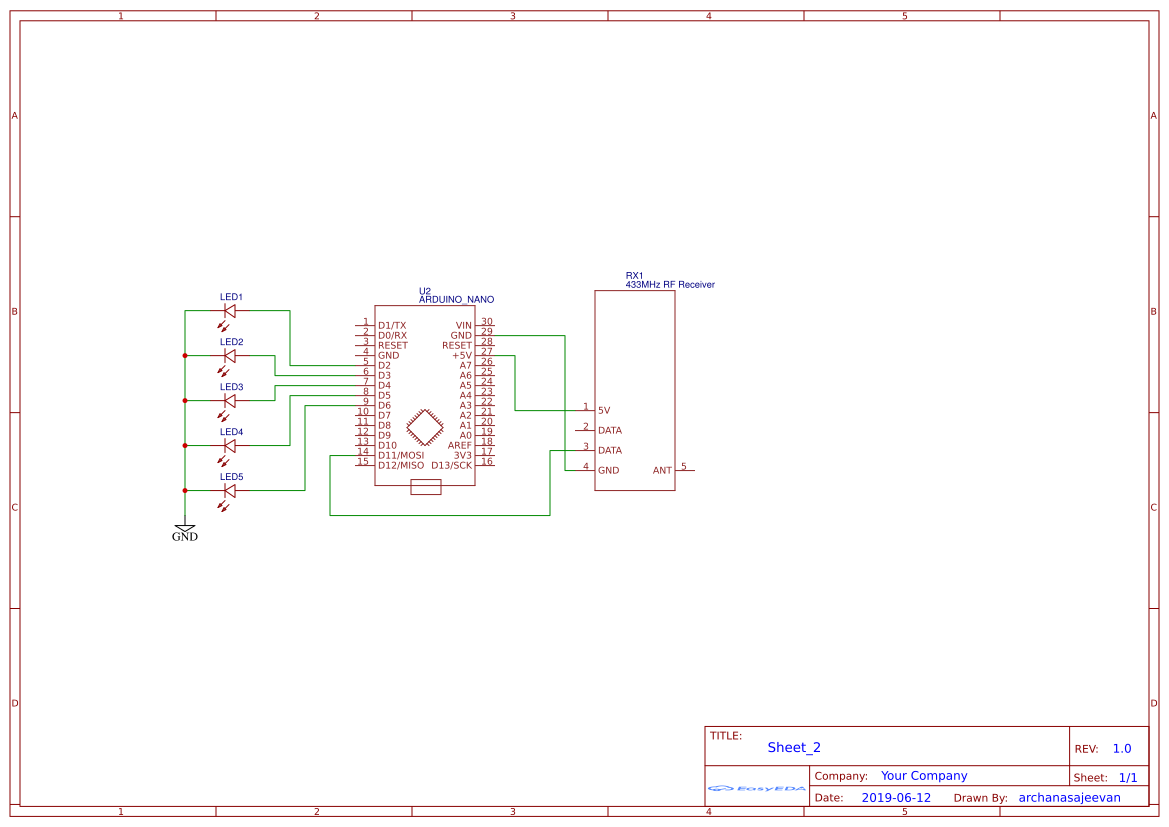Click the date 2019-06-12 field
The height and width of the screenshot is (827, 1169).
(x=897, y=797)
